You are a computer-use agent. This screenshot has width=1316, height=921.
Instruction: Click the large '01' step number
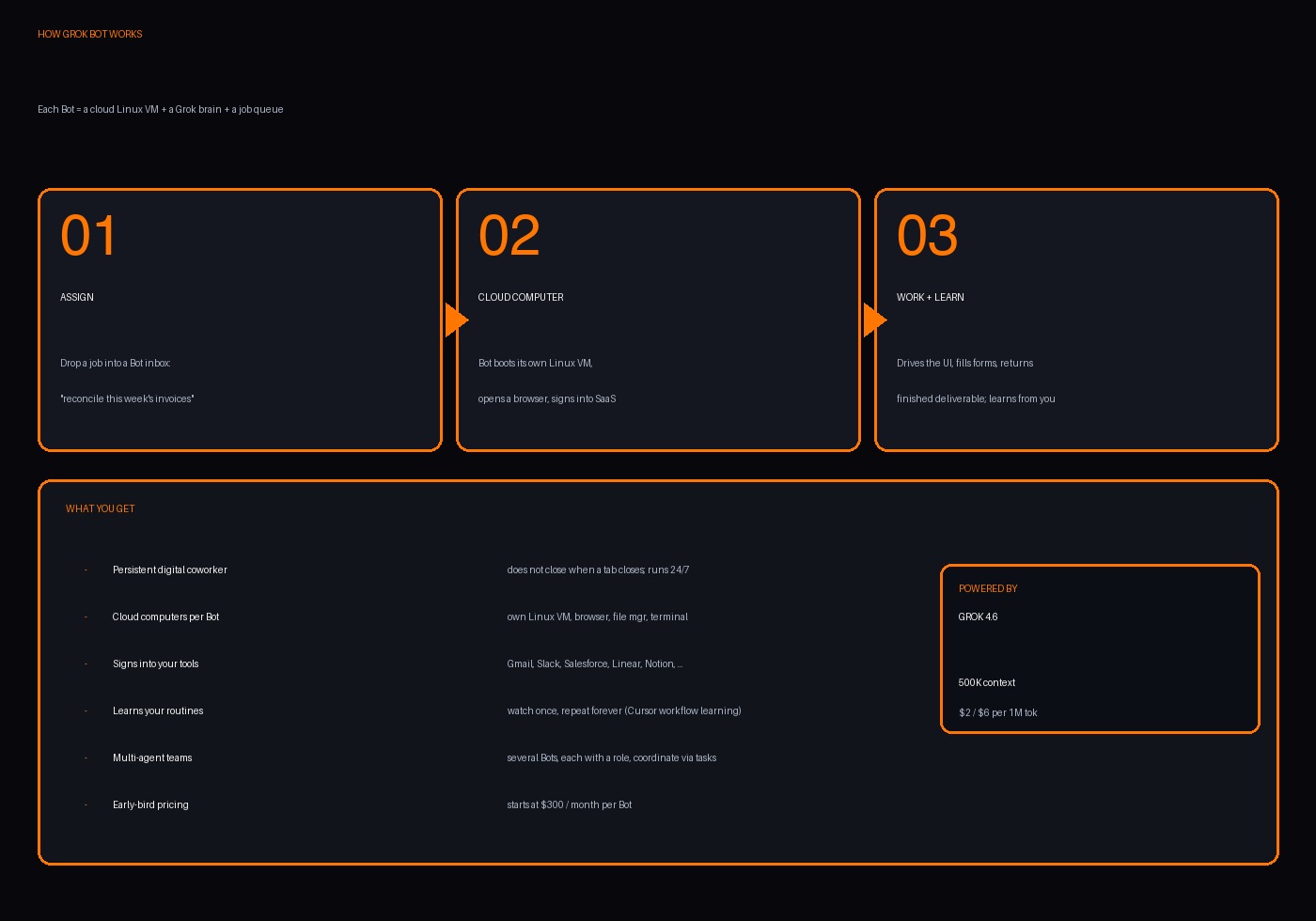click(x=87, y=235)
